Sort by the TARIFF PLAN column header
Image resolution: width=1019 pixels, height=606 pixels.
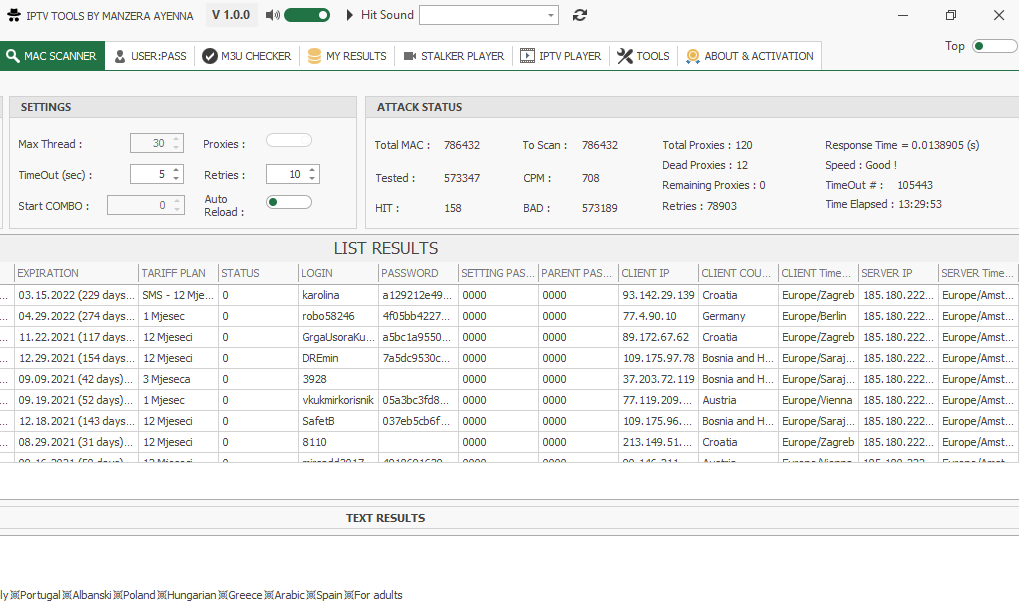coord(177,273)
